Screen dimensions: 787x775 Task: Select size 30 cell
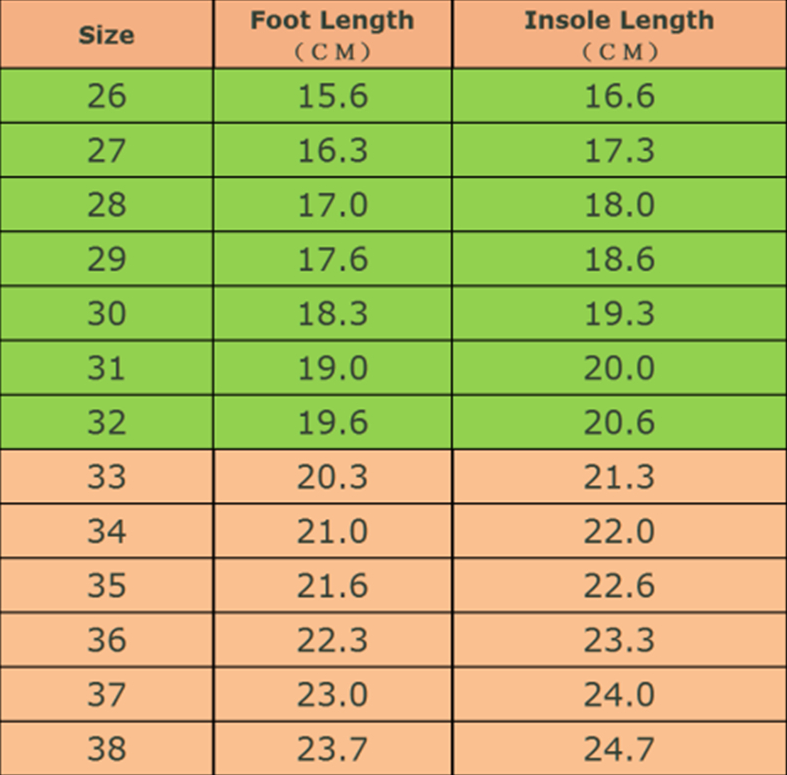tap(106, 314)
